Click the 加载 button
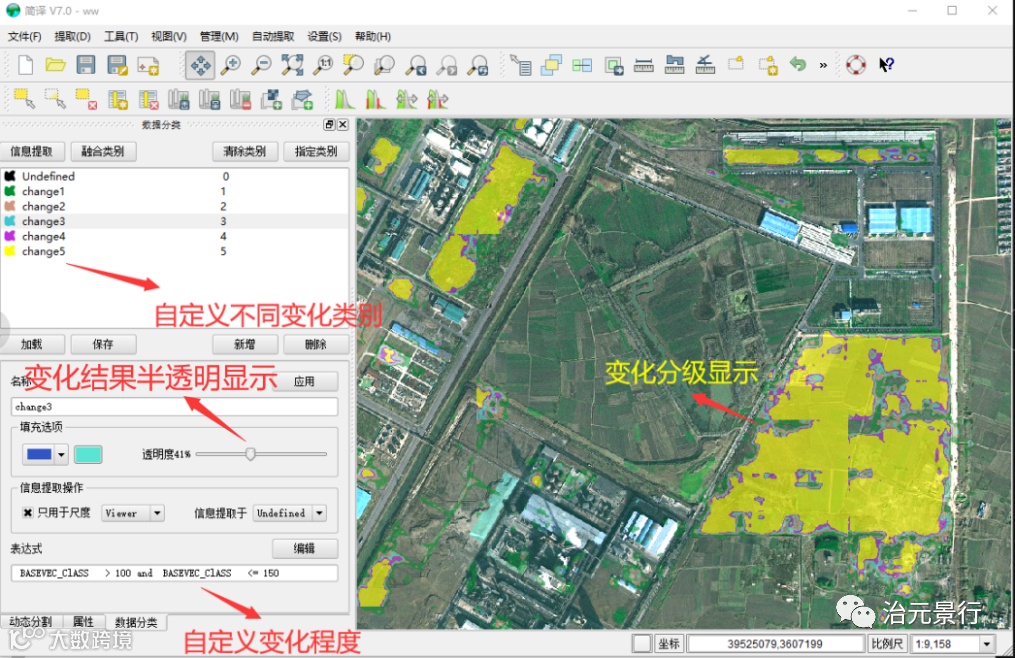Image resolution: width=1015 pixels, height=658 pixels. 32,344
